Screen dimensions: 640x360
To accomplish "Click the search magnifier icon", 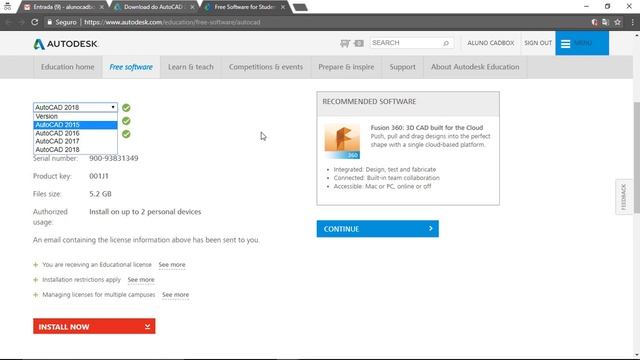I will click(x=446, y=43).
